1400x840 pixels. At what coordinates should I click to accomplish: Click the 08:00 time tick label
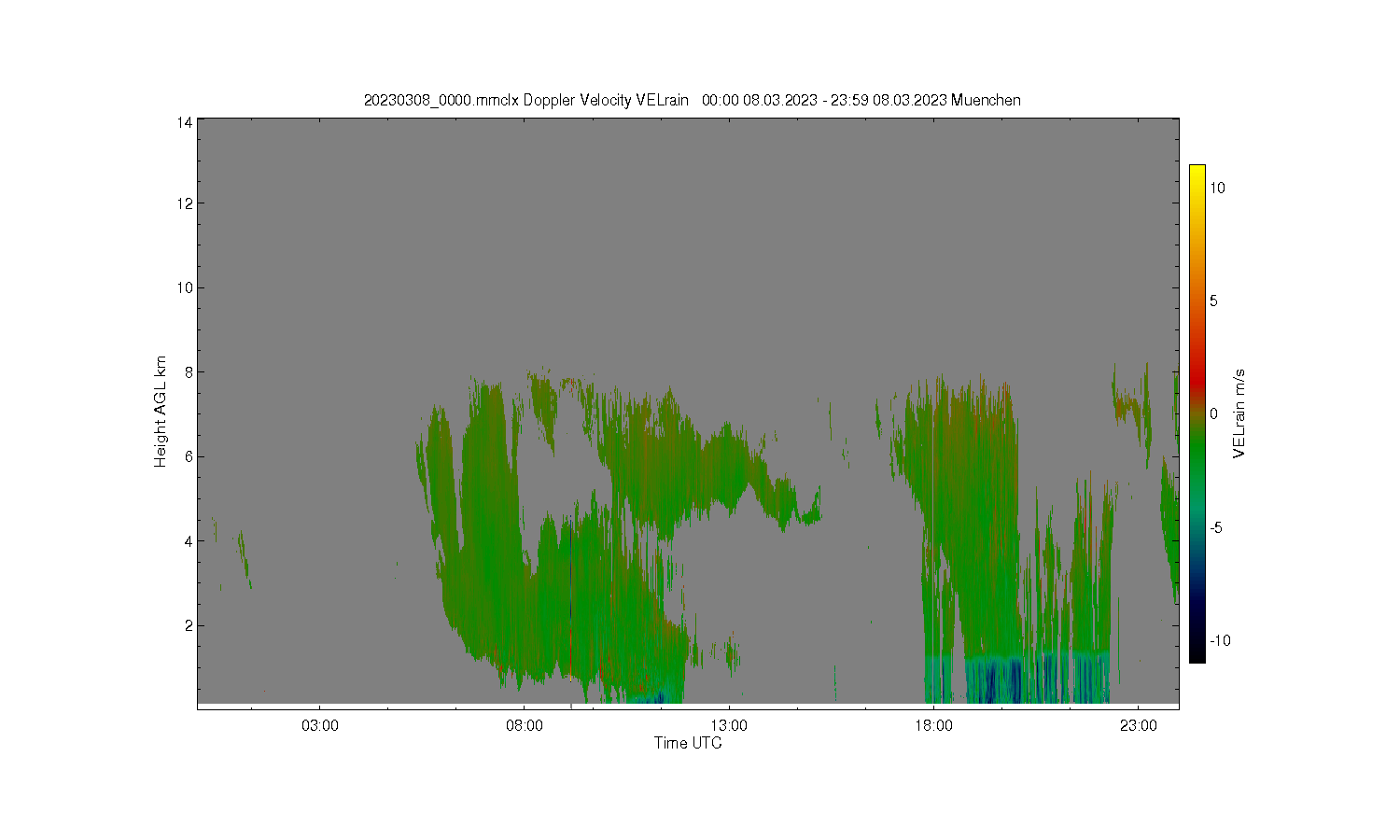tap(525, 725)
